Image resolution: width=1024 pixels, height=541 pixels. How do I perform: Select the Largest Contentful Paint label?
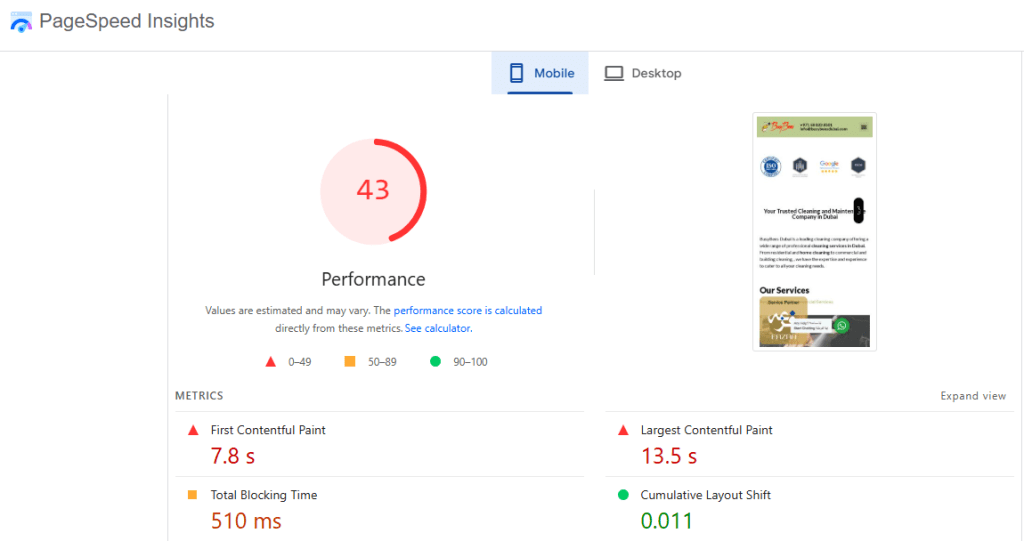[x=707, y=430]
